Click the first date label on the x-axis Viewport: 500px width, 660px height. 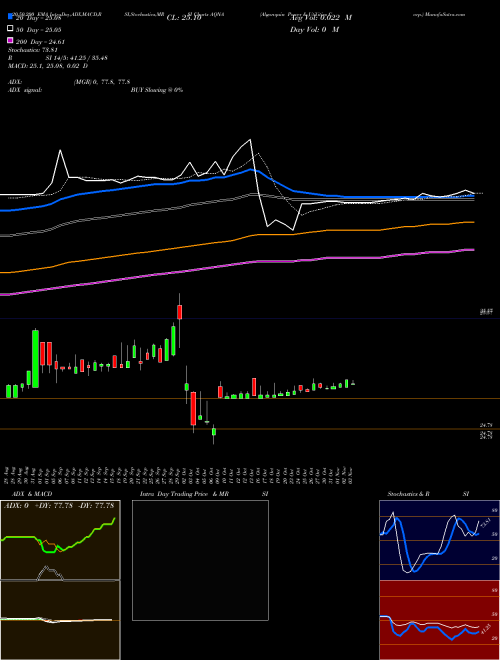click(x=8, y=475)
